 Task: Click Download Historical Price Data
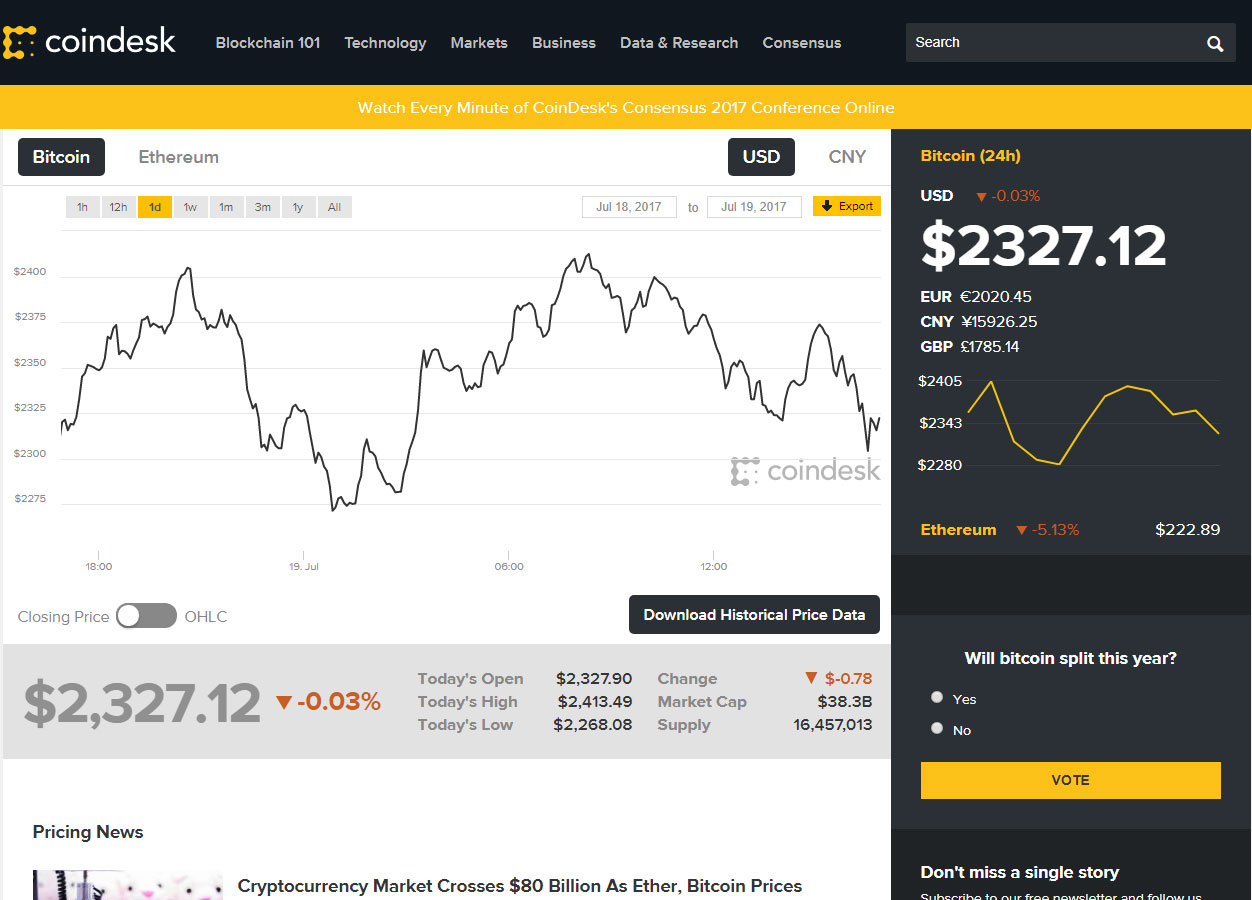(x=754, y=615)
